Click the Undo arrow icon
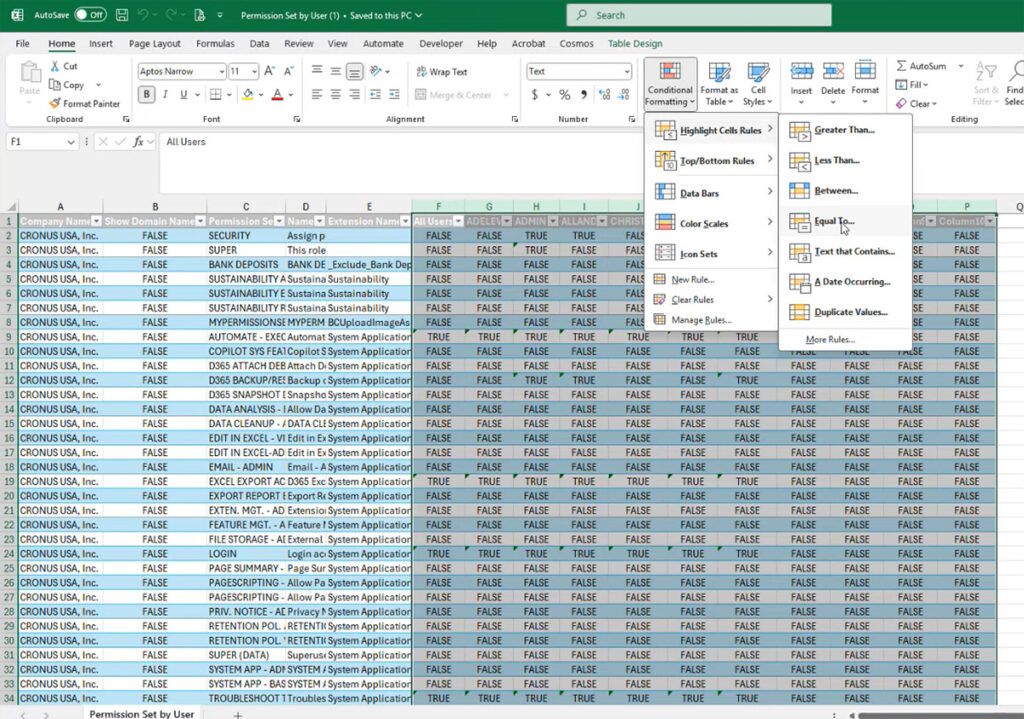This screenshot has height=719, width=1024. click(144, 15)
